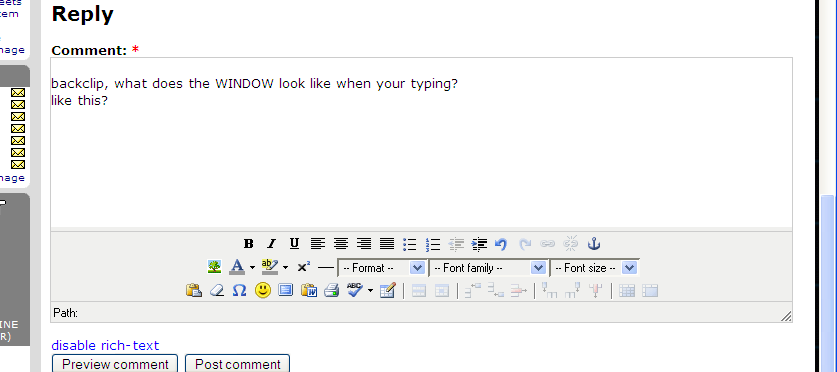Open the Font family dropdown

[487, 268]
